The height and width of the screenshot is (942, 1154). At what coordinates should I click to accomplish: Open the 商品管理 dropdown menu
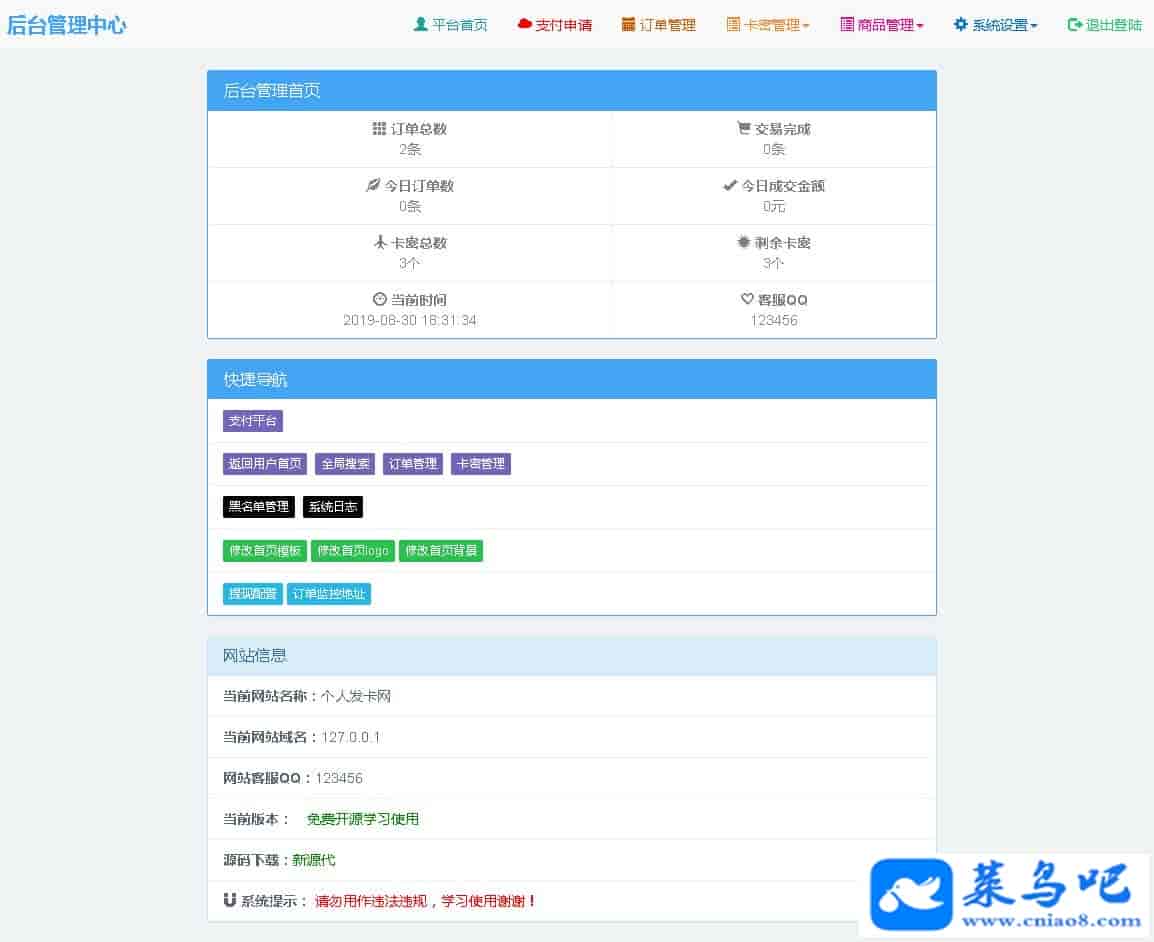click(x=882, y=25)
